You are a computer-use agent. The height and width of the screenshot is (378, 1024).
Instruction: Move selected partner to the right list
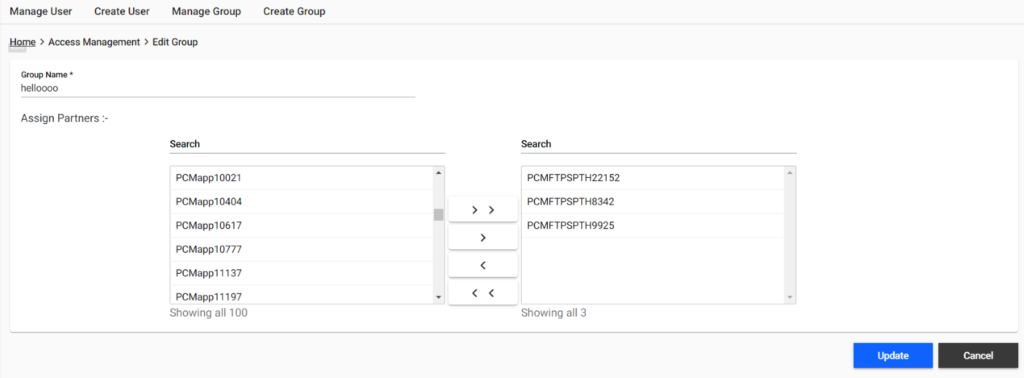point(483,238)
